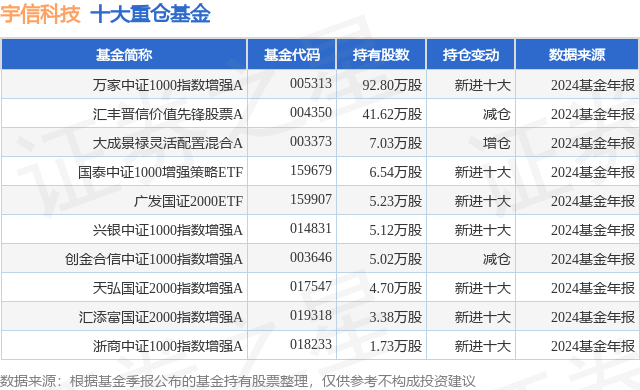The image size is (640, 390).
Task: Click fund code 014831
Action: click(311, 228)
